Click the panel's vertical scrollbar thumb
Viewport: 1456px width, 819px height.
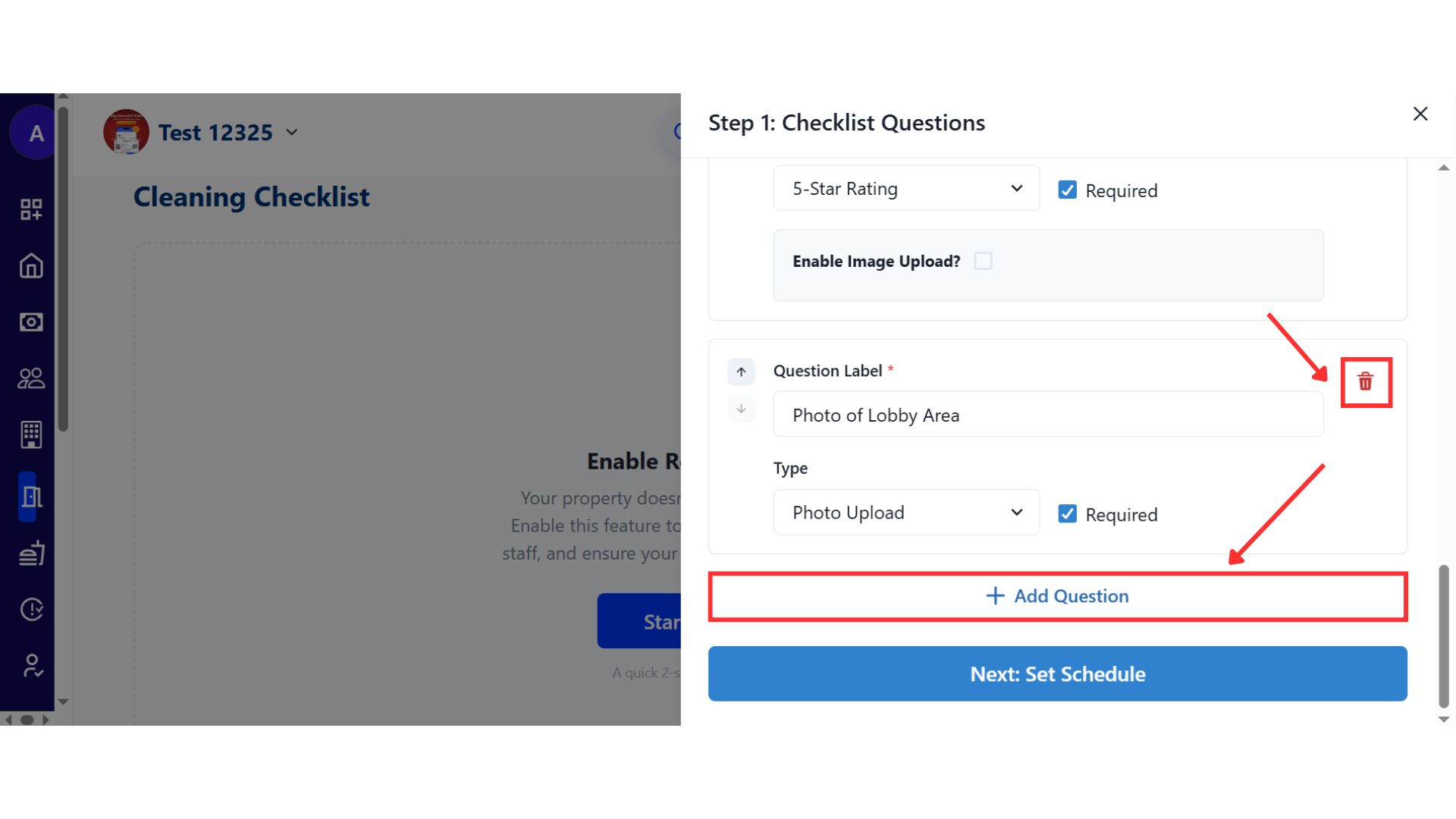click(x=1443, y=635)
